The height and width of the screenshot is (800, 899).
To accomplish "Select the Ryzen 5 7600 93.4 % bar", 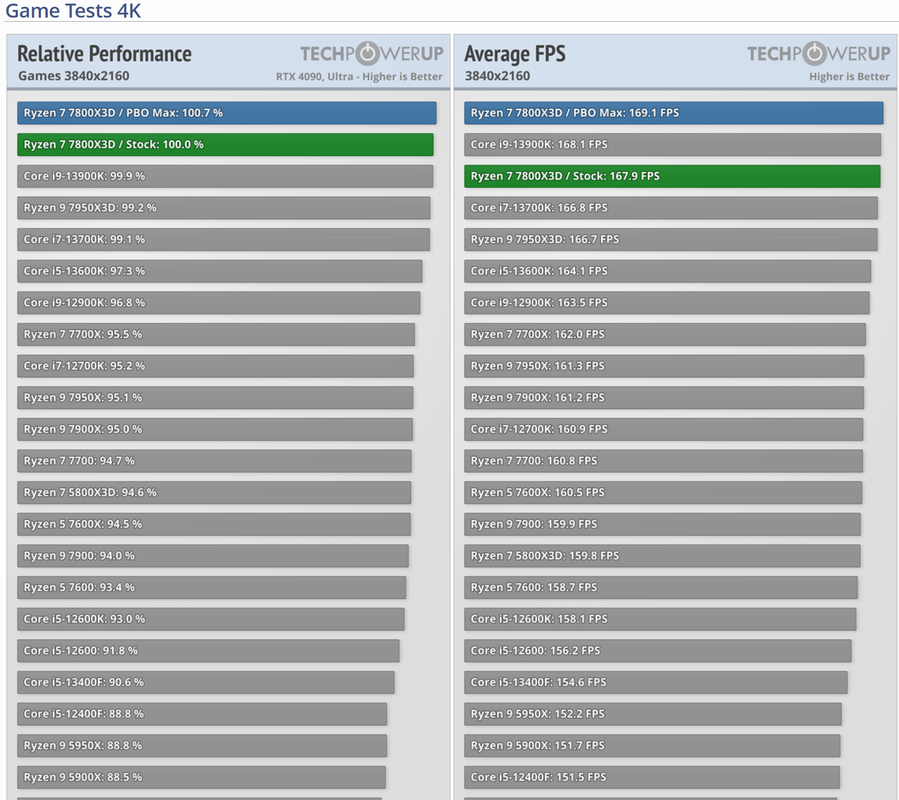I will (x=212, y=587).
